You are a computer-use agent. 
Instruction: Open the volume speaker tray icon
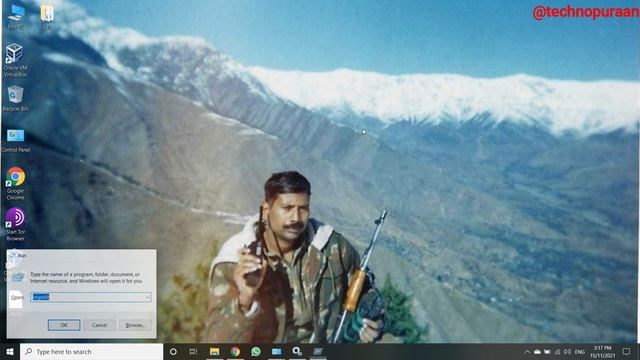567,352
